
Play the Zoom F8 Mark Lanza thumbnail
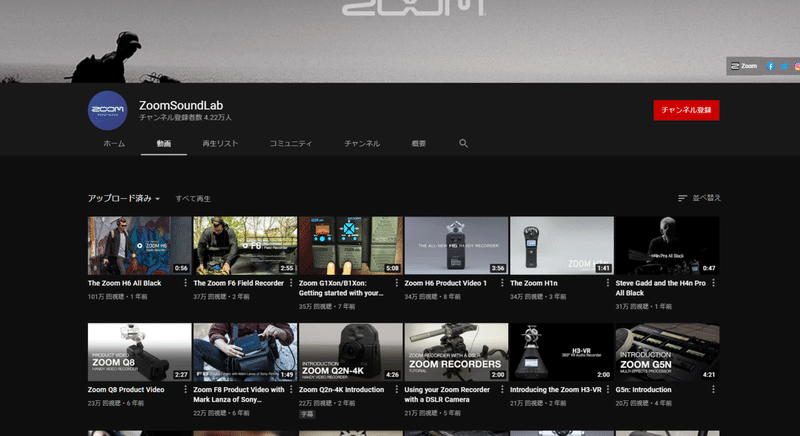(x=245, y=352)
